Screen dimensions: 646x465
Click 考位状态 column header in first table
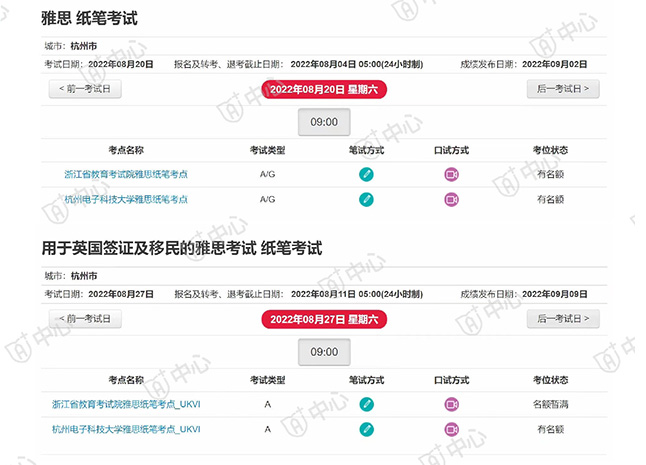(x=550, y=150)
